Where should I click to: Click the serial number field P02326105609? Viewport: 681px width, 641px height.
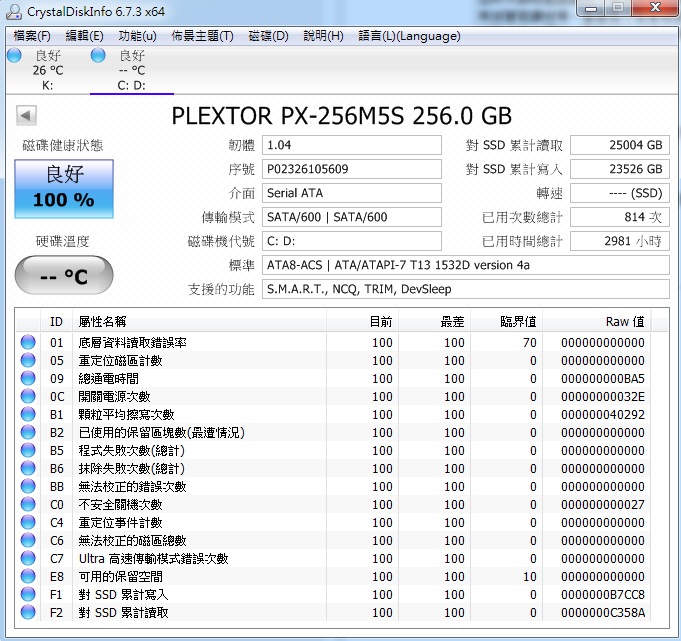pos(351,169)
